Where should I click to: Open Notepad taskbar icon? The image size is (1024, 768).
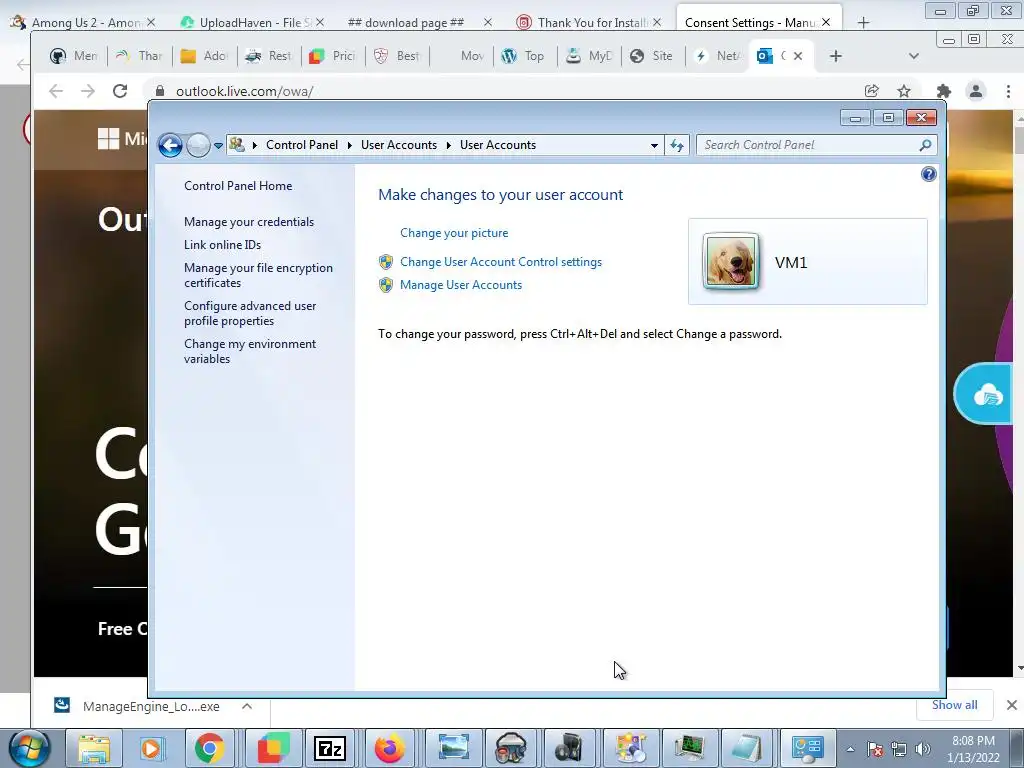click(x=747, y=748)
